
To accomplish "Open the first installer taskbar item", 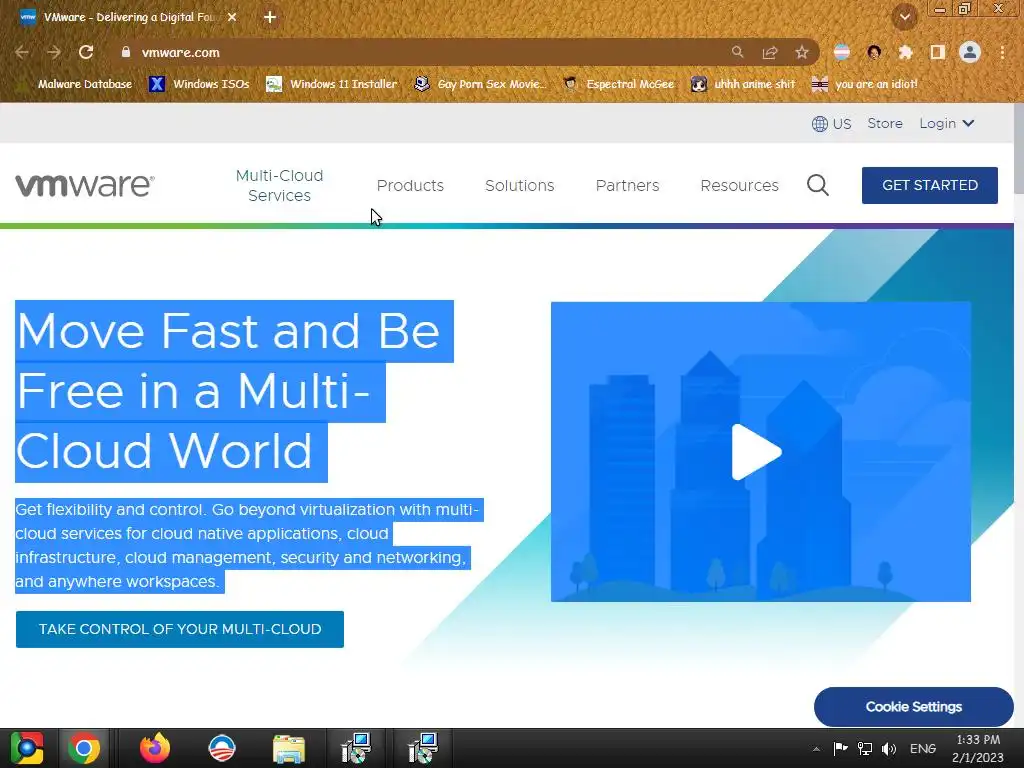I will pyautogui.click(x=356, y=748).
